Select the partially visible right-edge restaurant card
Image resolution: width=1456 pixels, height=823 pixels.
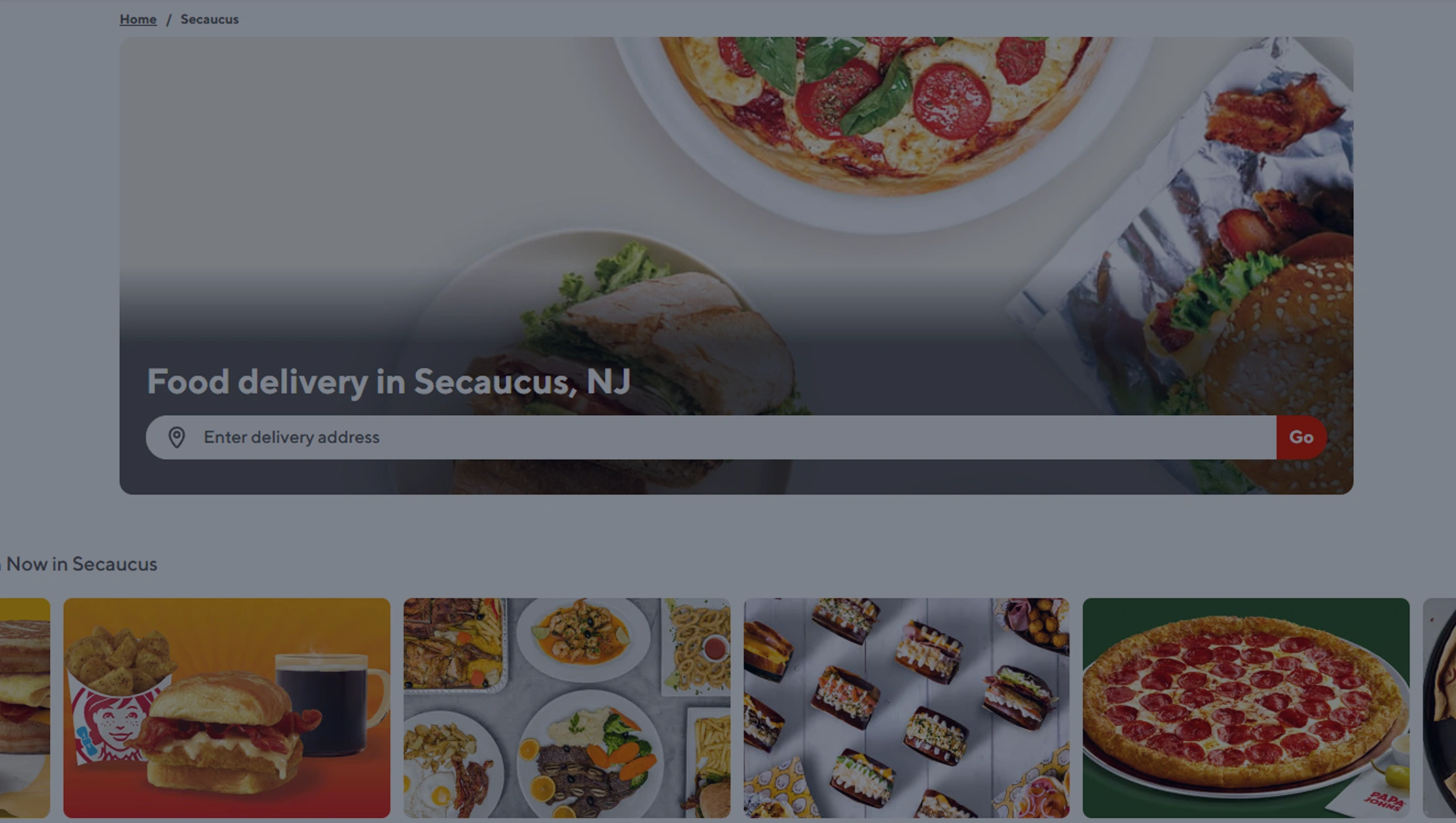point(1440,708)
